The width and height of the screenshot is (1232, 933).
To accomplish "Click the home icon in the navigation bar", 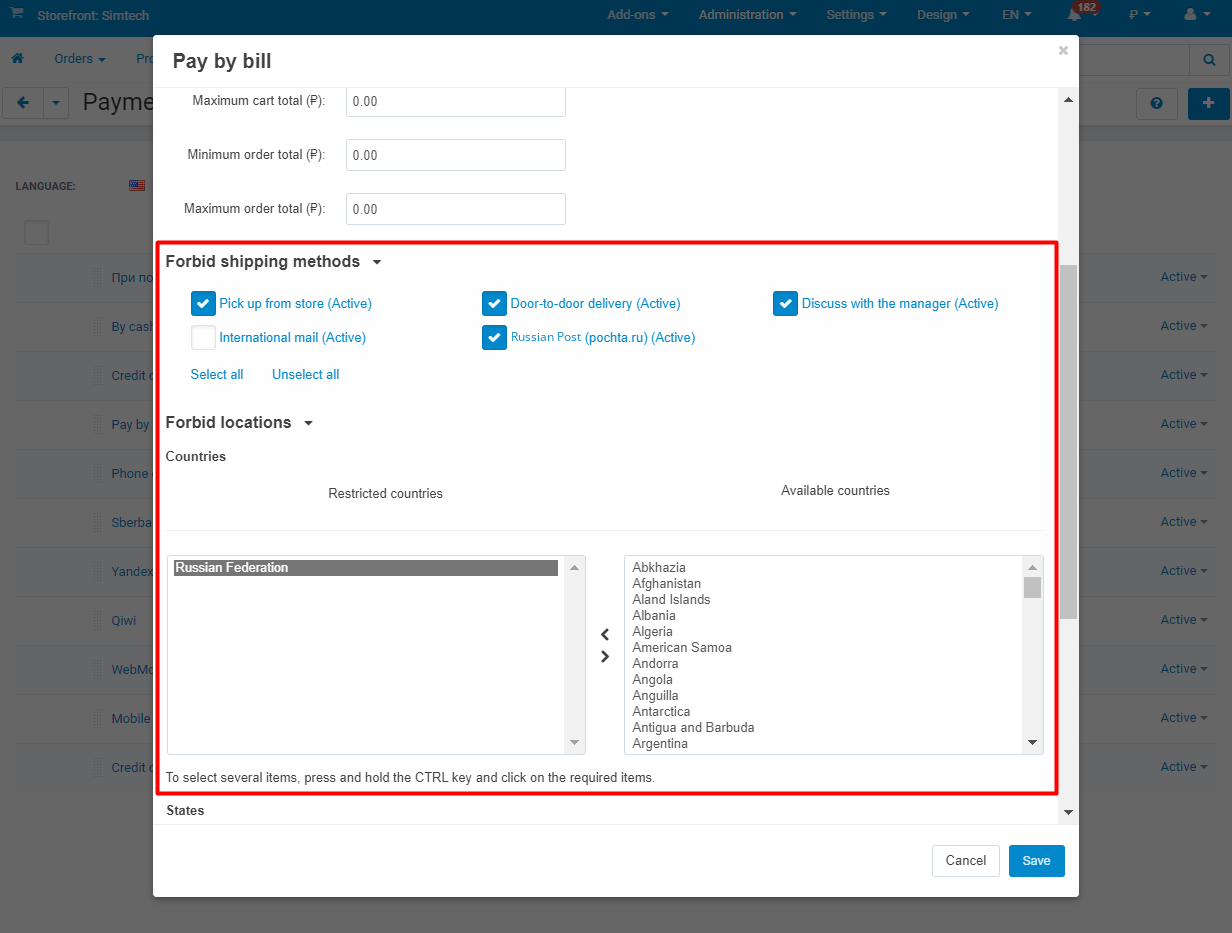I will (17, 59).
